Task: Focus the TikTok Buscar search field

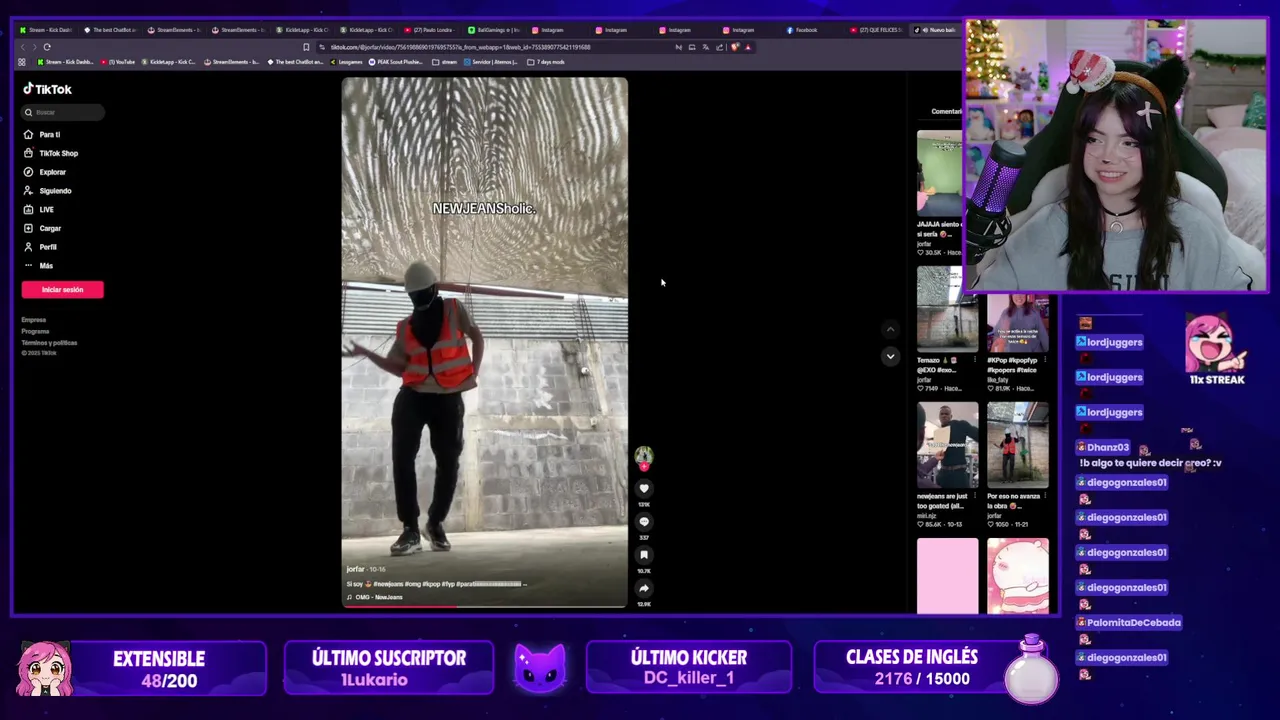Action: pos(63,112)
